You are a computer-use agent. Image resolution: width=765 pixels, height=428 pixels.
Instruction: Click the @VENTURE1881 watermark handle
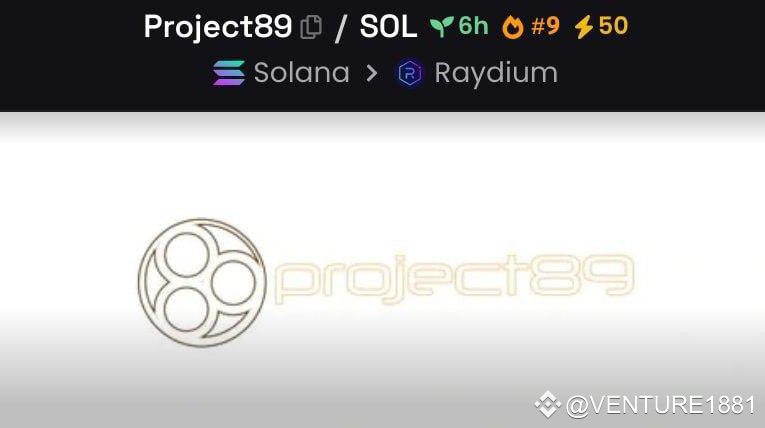click(x=661, y=406)
